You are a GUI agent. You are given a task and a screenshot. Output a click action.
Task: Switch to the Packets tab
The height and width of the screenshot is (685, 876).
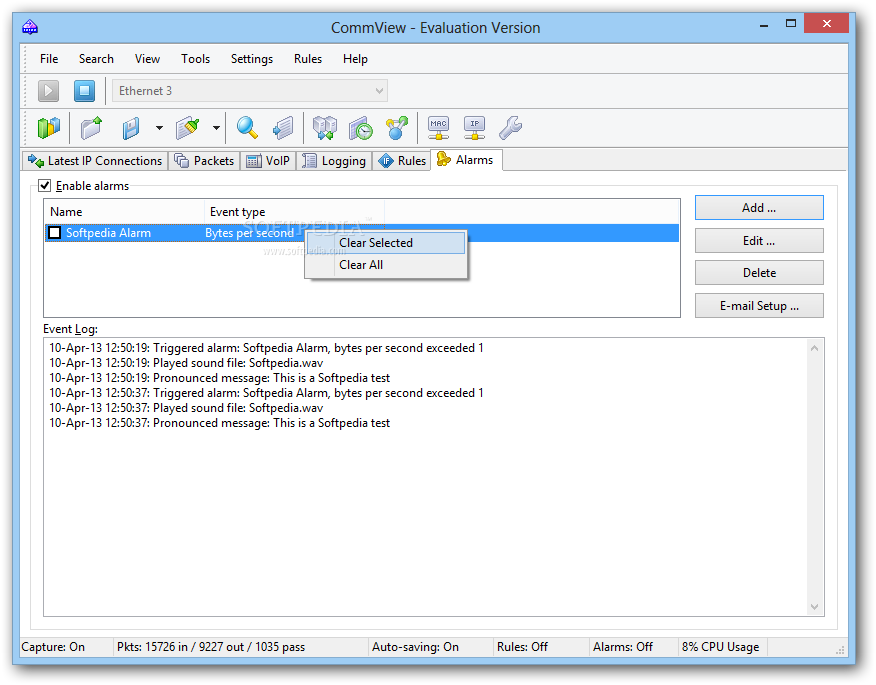pyautogui.click(x=204, y=161)
